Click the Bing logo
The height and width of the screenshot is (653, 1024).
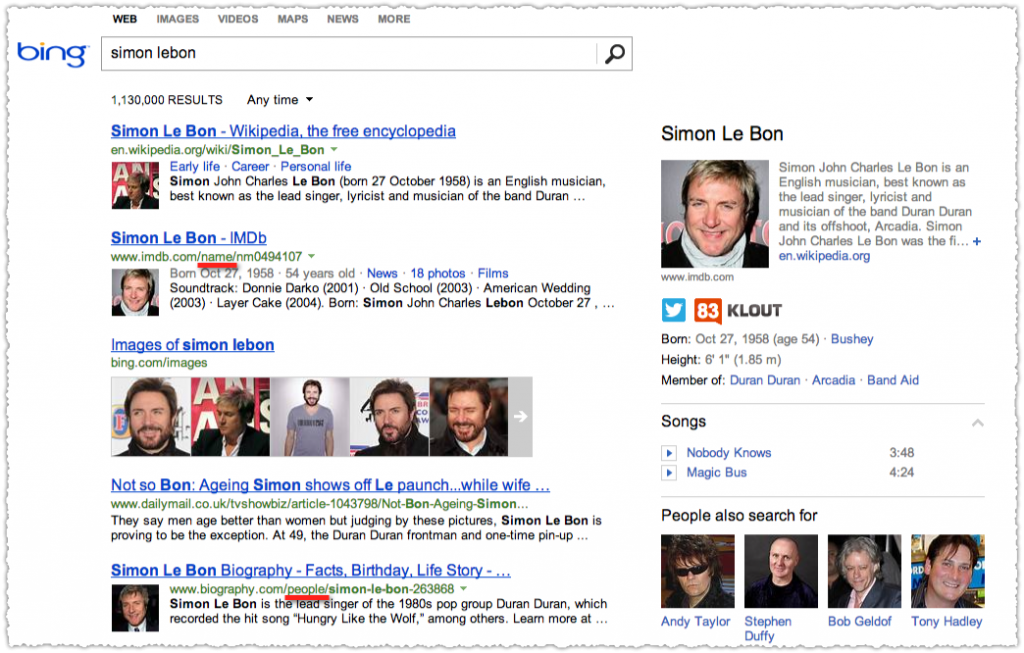(x=52, y=54)
